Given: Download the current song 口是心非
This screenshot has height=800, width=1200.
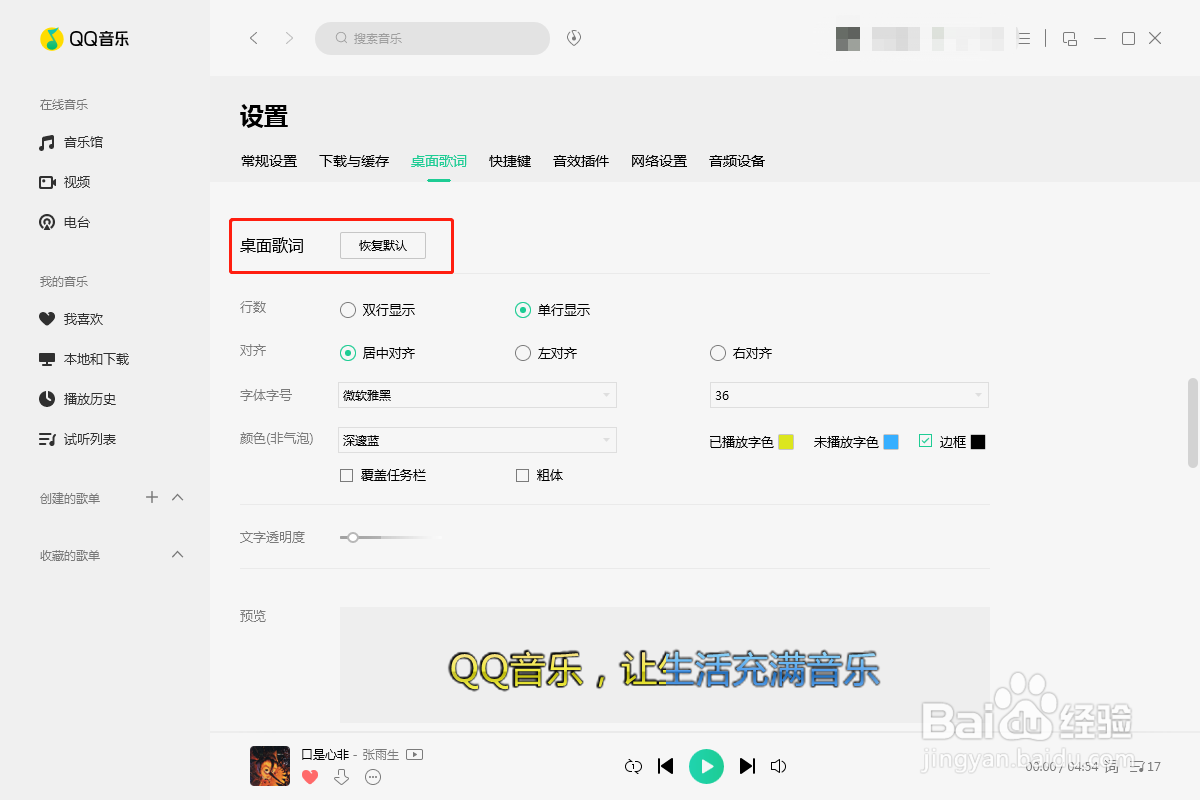Looking at the screenshot, I should 341,777.
